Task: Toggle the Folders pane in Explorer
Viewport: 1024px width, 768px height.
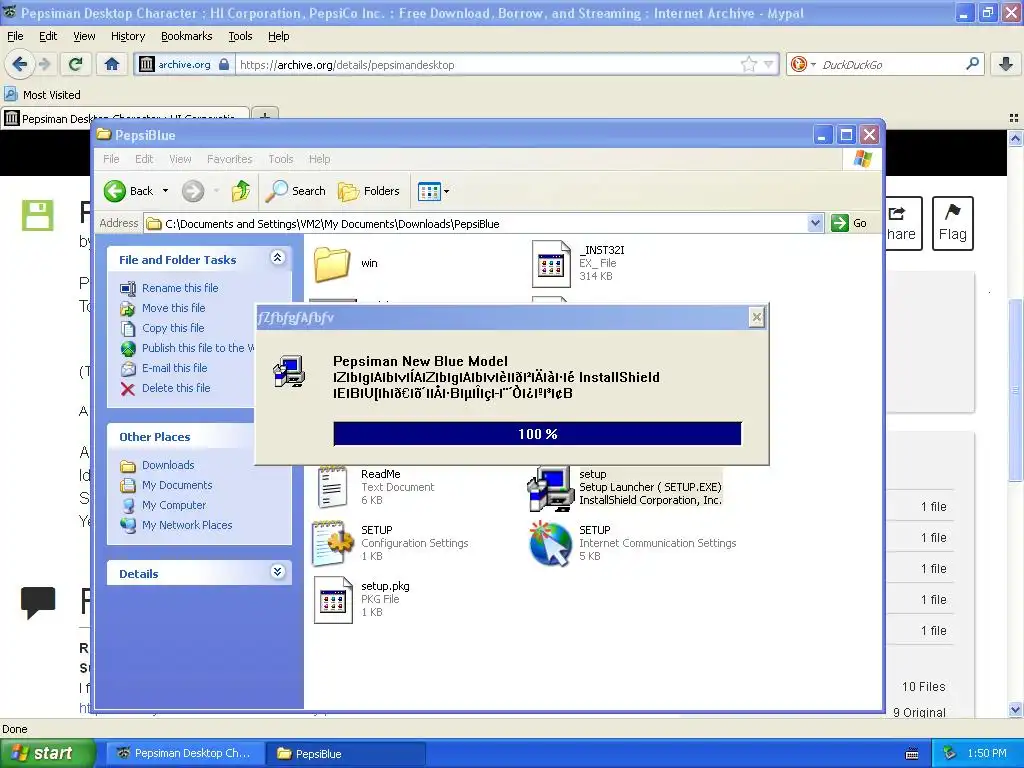Action: pyautogui.click(x=368, y=191)
